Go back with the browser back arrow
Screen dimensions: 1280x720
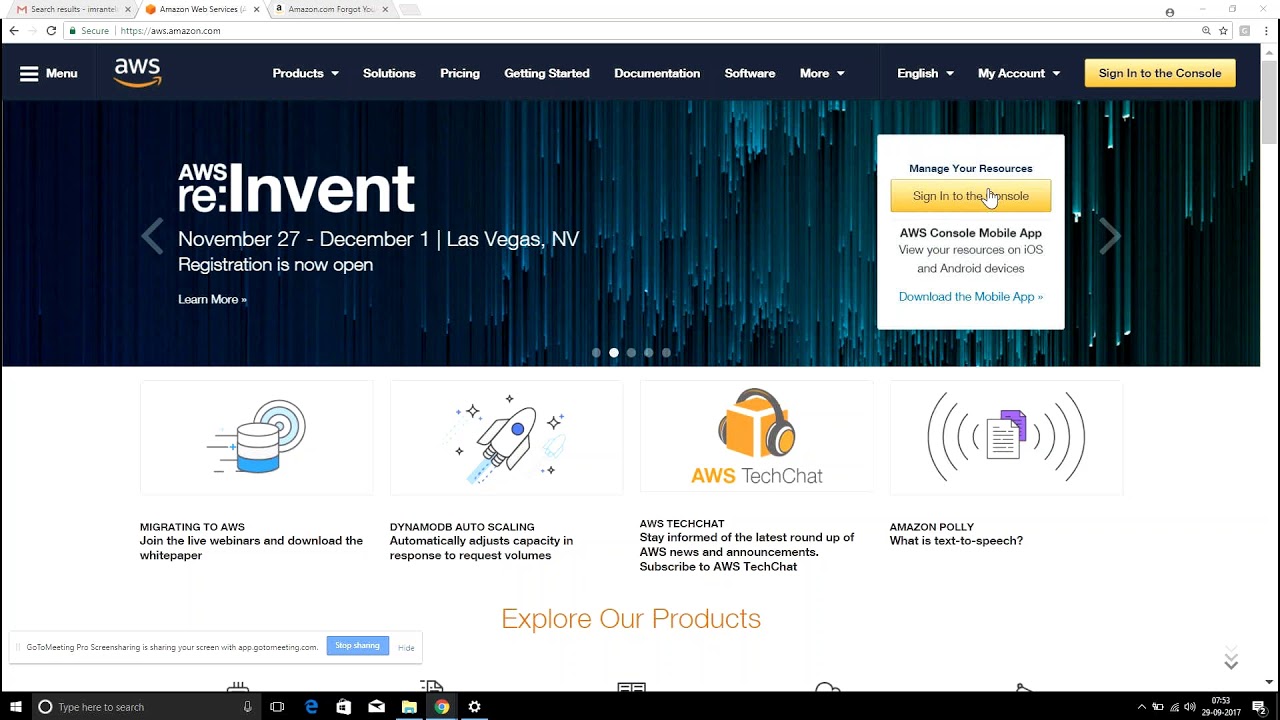click(14, 31)
